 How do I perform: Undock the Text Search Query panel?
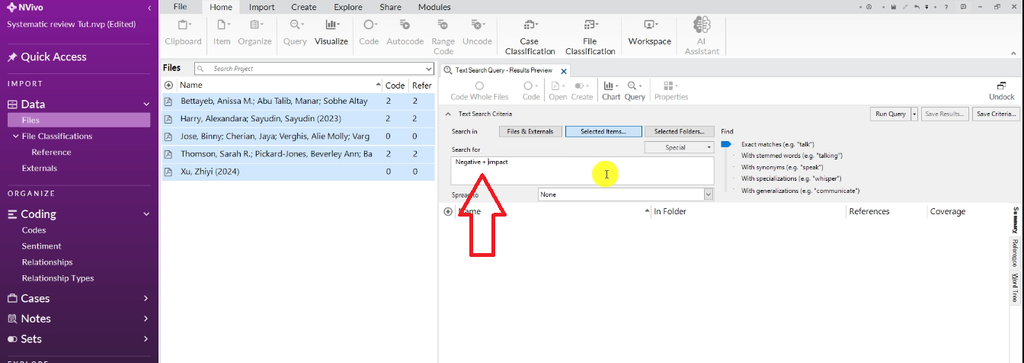coord(1001,91)
